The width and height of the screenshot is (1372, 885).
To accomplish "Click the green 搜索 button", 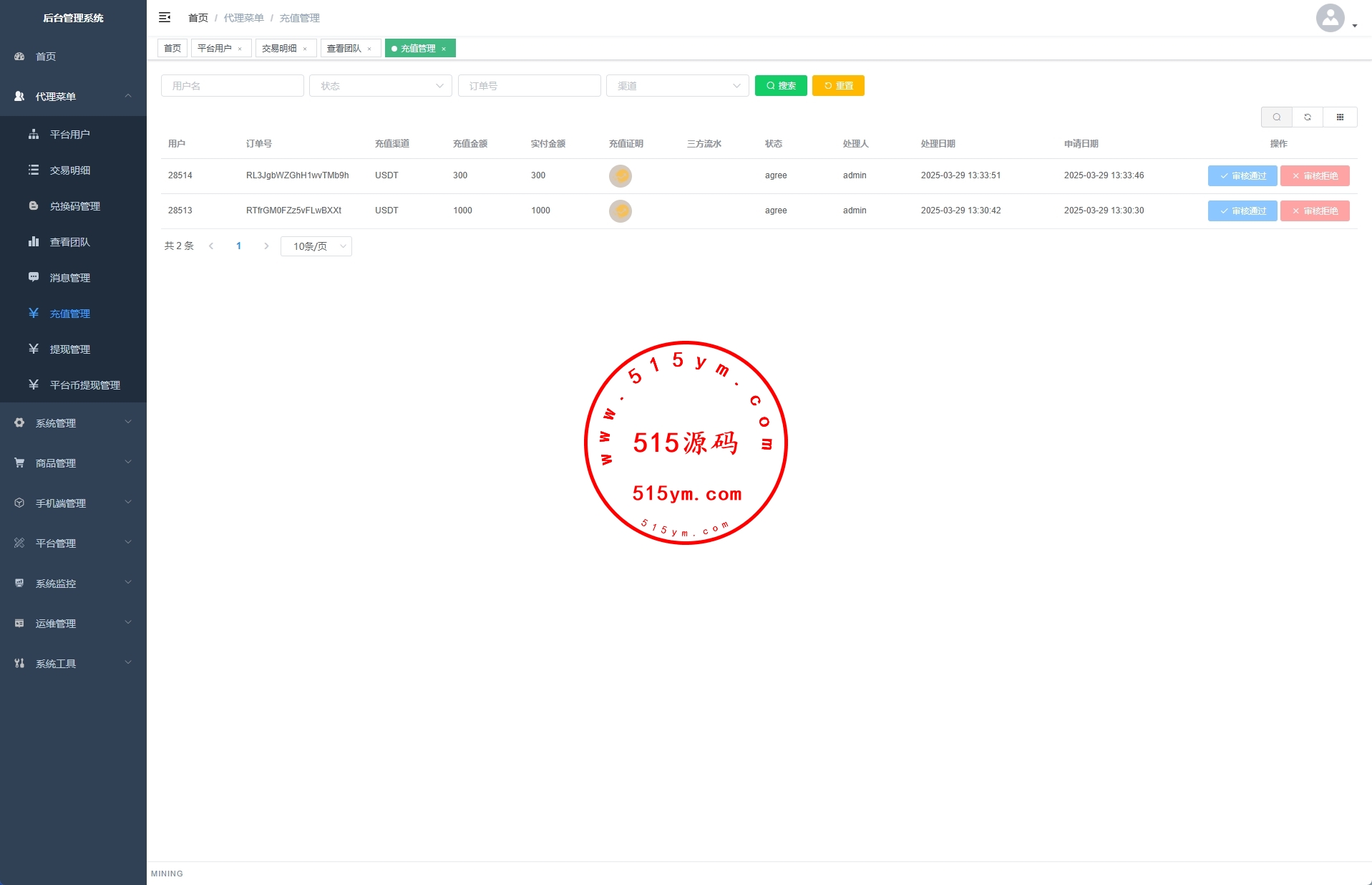I will point(781,86).
